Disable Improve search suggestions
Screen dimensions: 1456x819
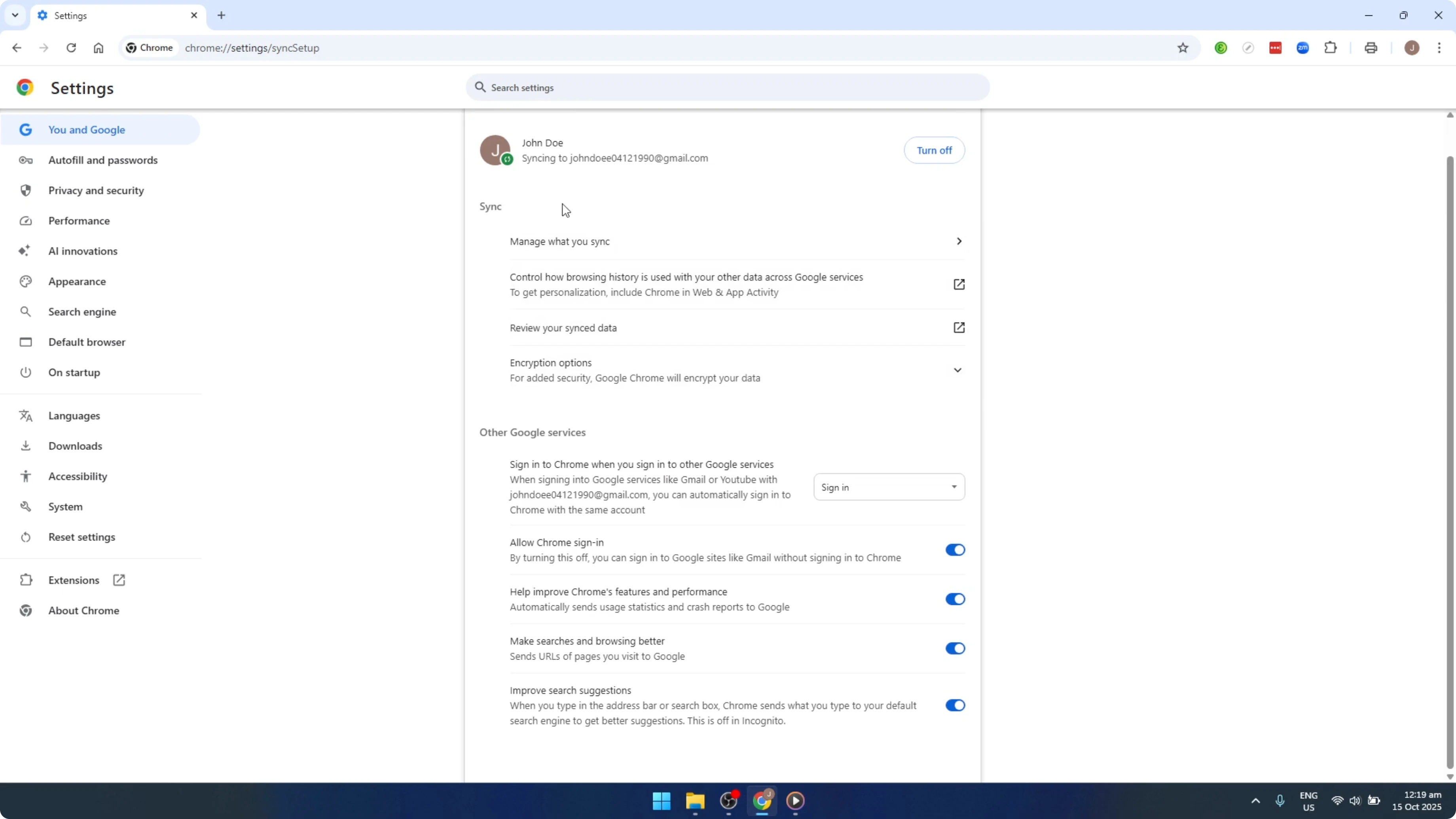pos(955,705)
